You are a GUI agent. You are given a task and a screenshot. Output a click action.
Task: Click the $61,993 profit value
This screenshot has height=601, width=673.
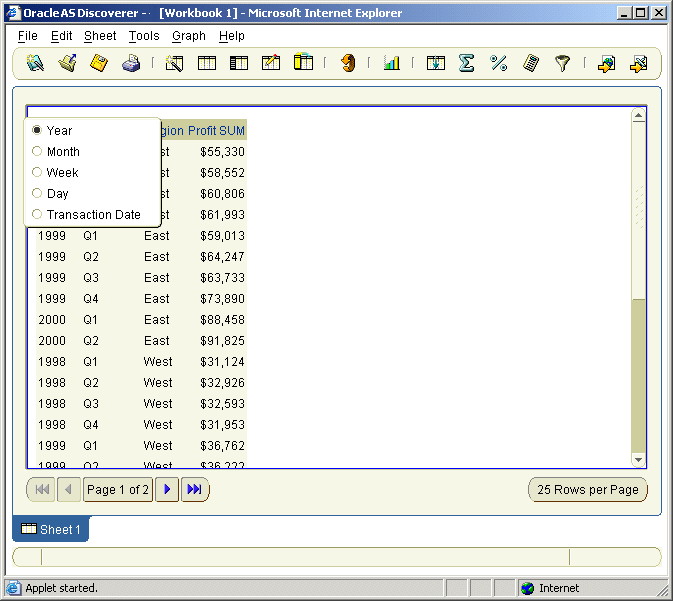222,214
